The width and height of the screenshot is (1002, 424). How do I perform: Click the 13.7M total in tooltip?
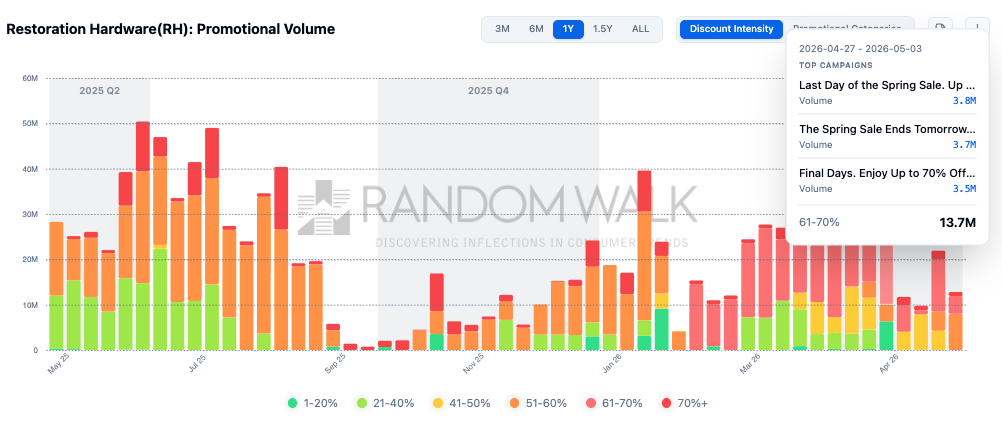[957, 222]
